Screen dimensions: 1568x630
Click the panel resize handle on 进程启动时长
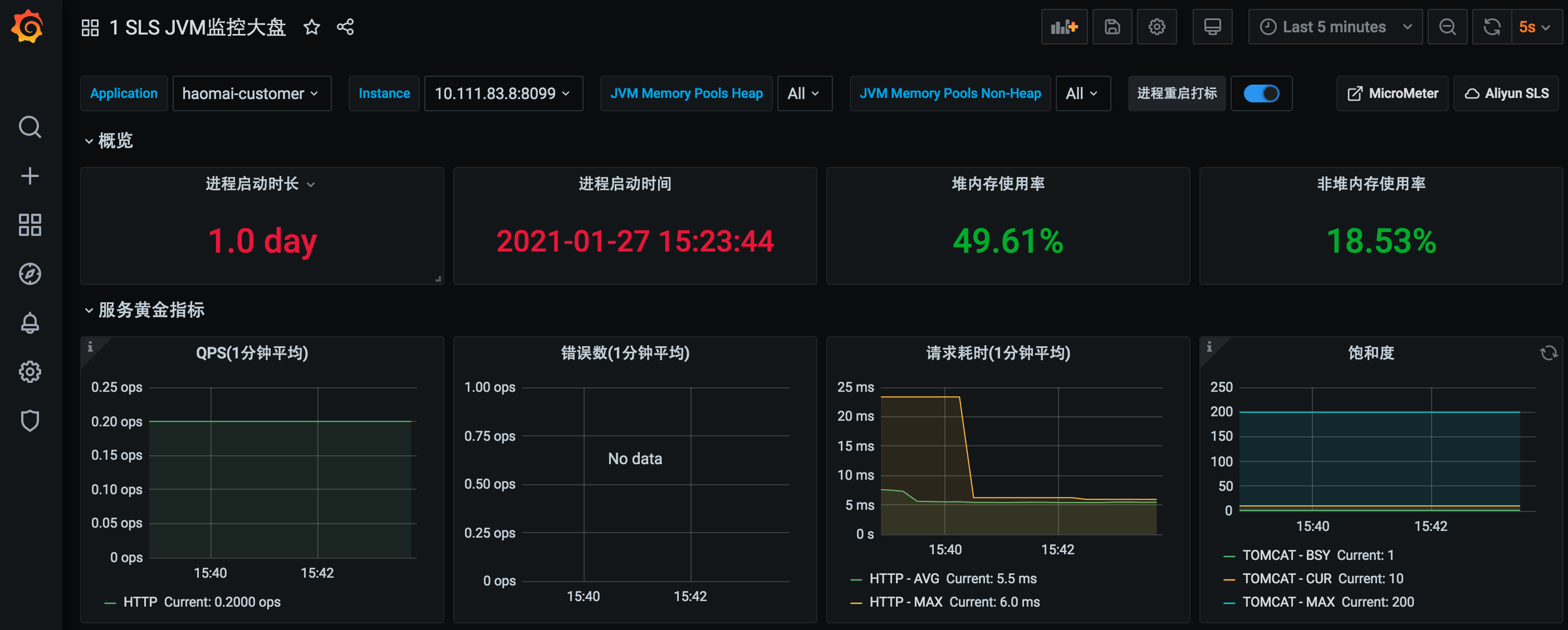438,279
